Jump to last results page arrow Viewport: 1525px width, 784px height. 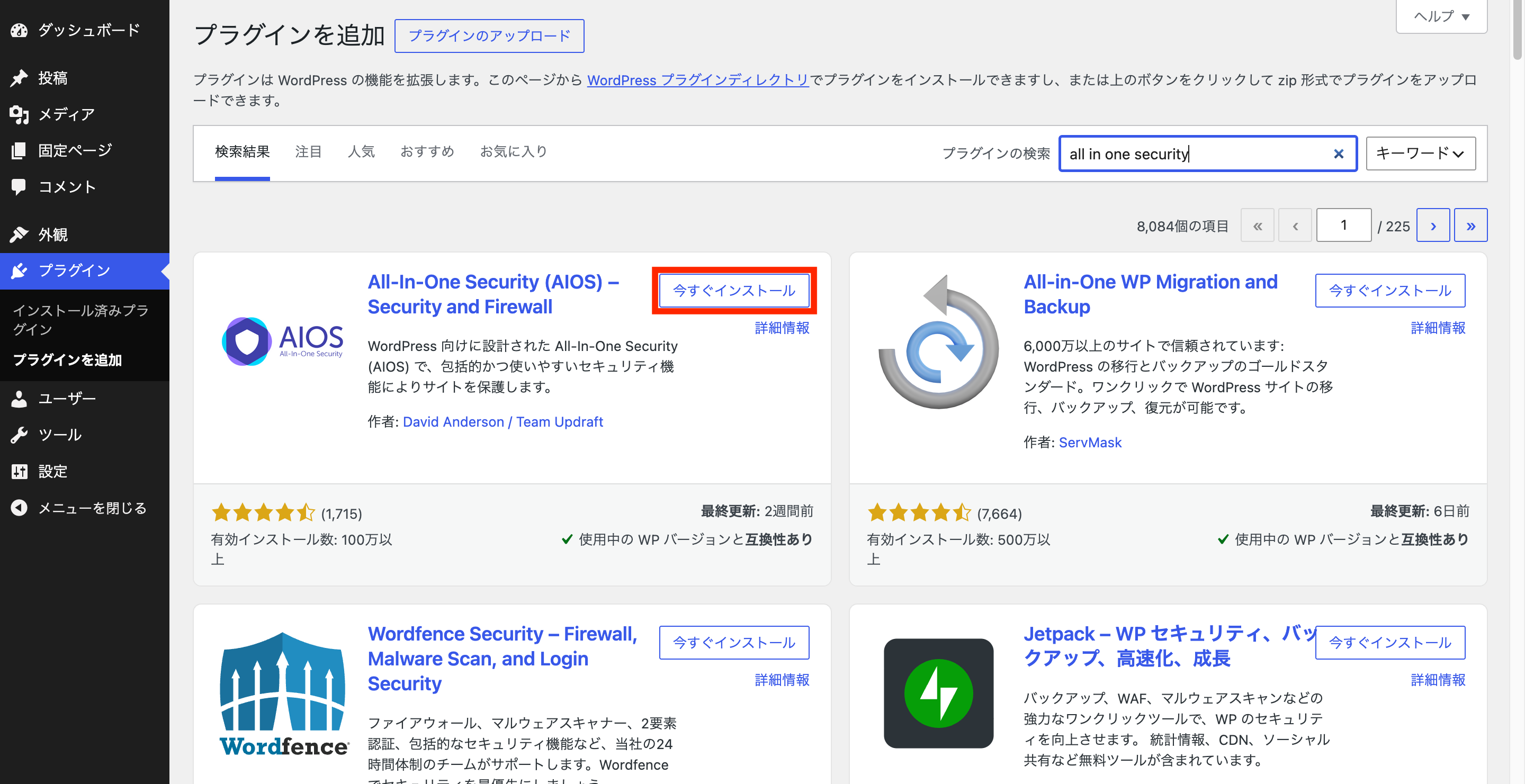1470,225
